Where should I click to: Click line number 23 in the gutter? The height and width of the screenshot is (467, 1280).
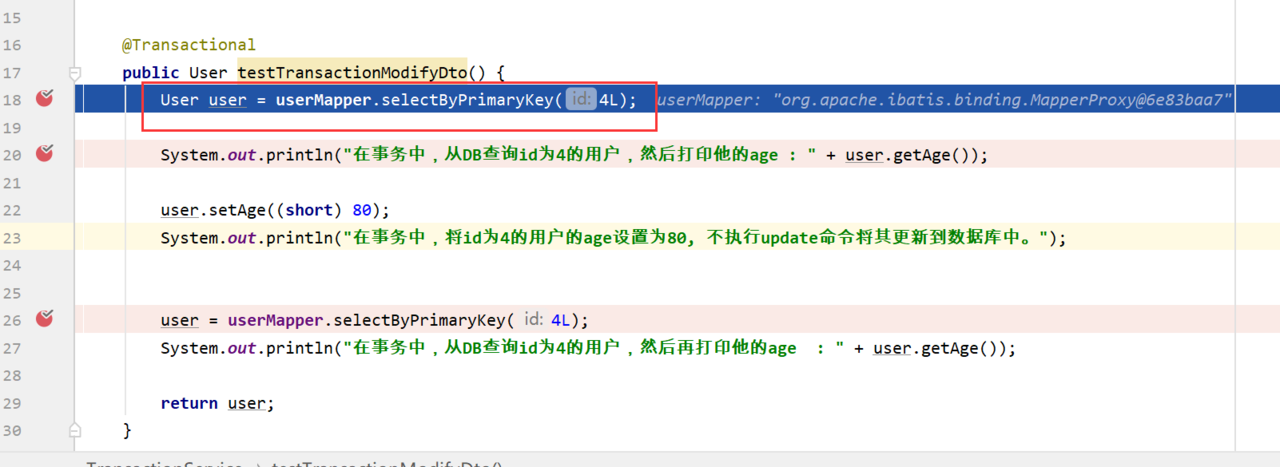point(12,238)
